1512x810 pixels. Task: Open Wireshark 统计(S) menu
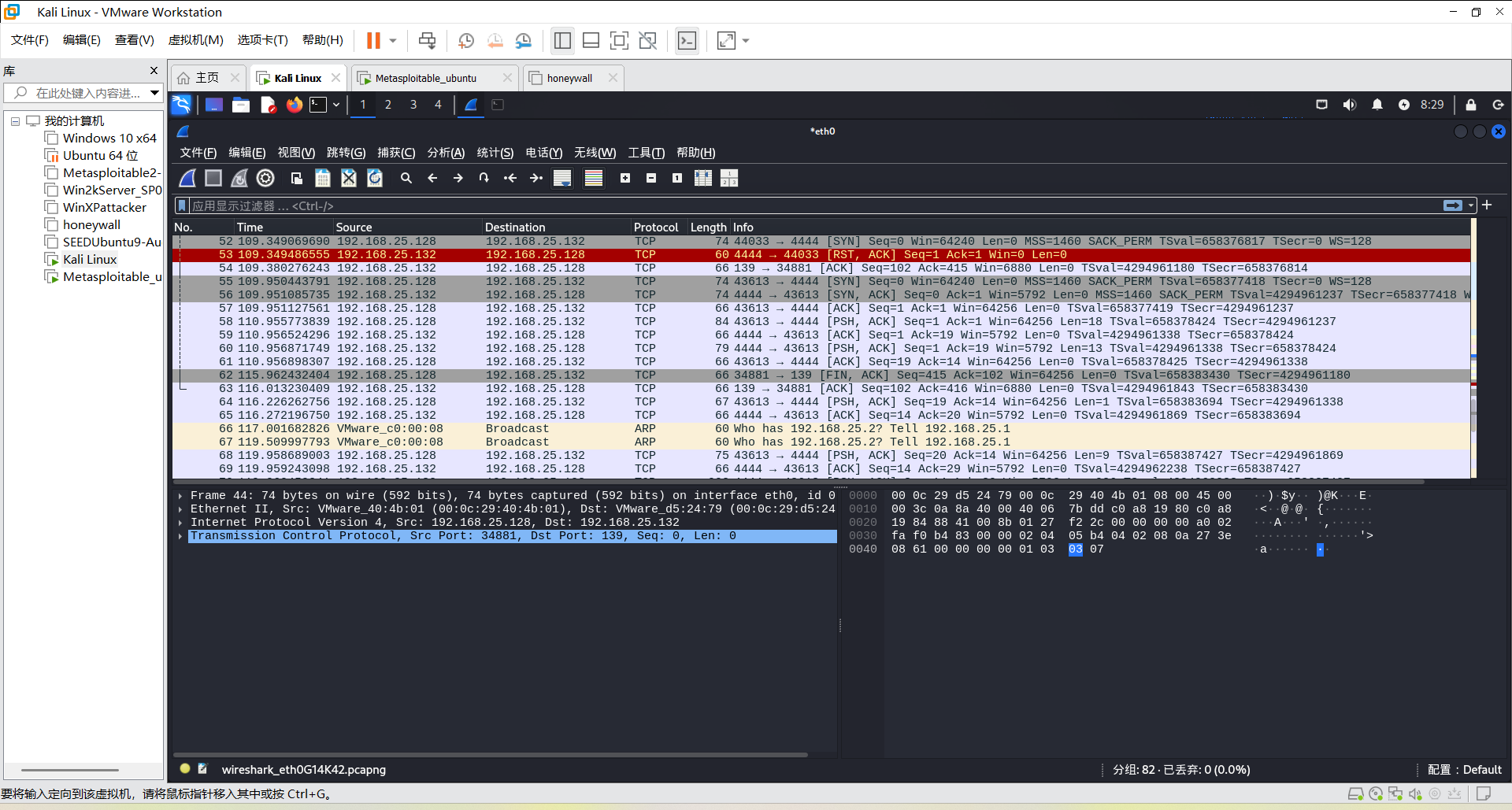[x=495, y=153]
